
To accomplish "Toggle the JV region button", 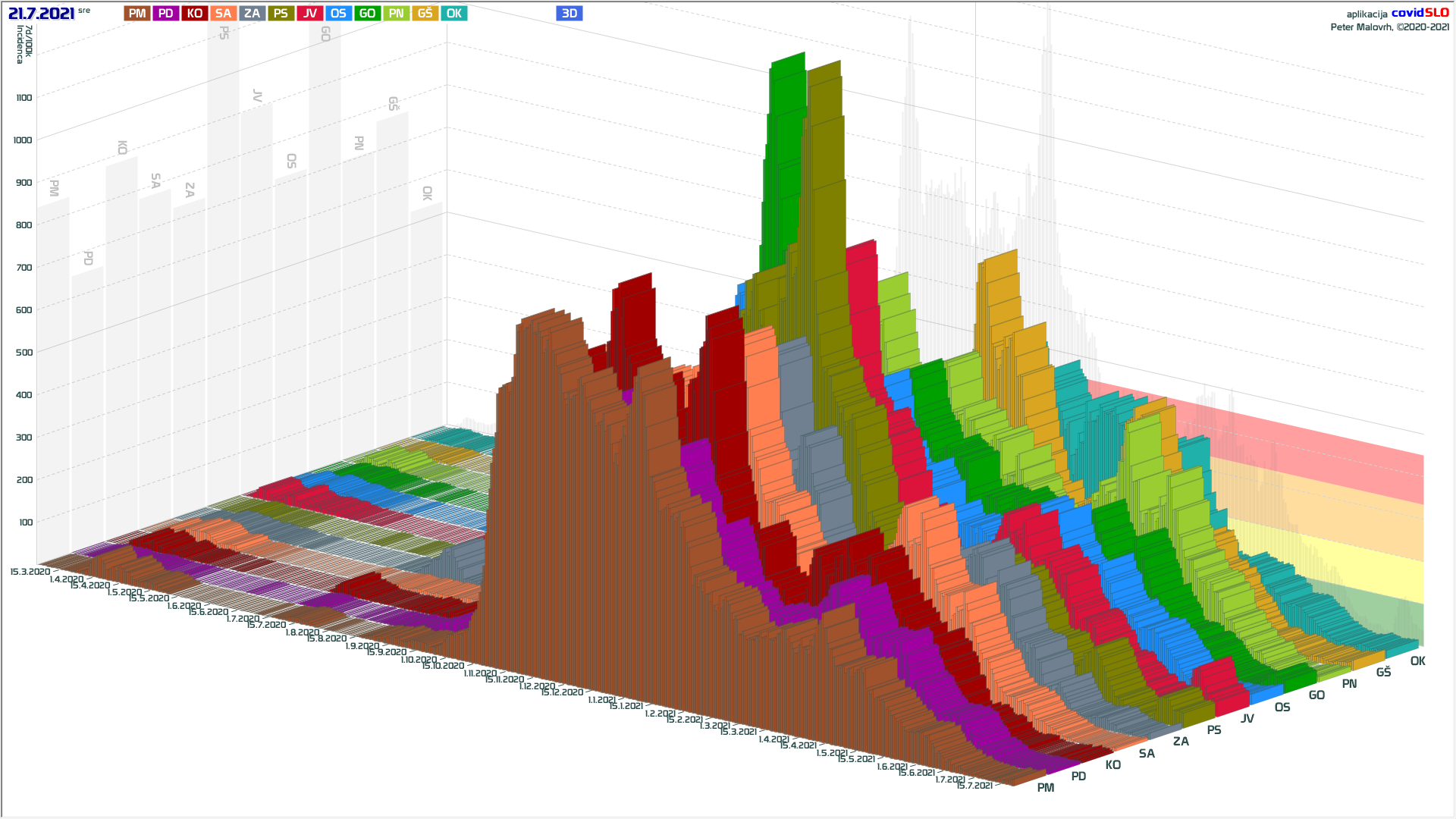I will (310, 14).
